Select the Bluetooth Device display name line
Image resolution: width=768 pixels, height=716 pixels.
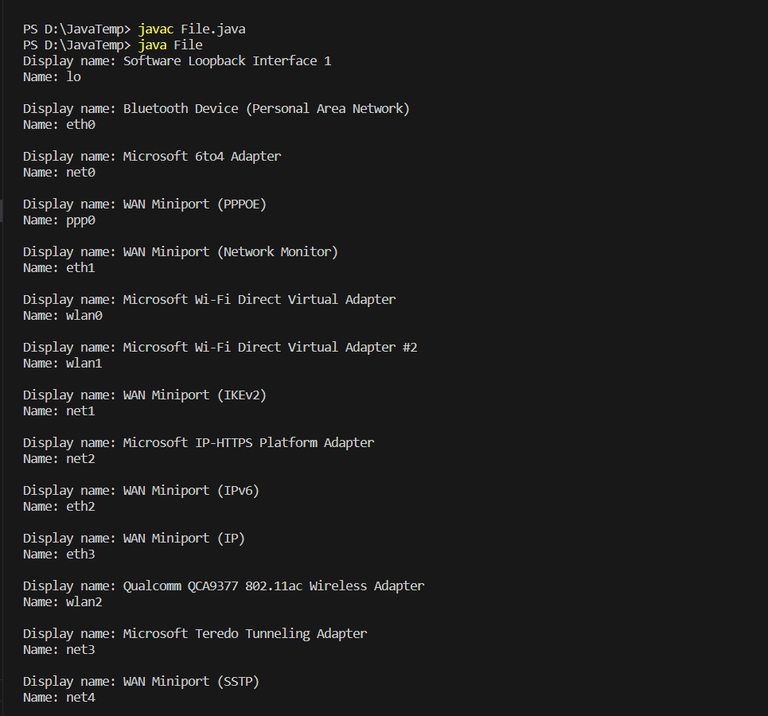[x=216, y=108]
